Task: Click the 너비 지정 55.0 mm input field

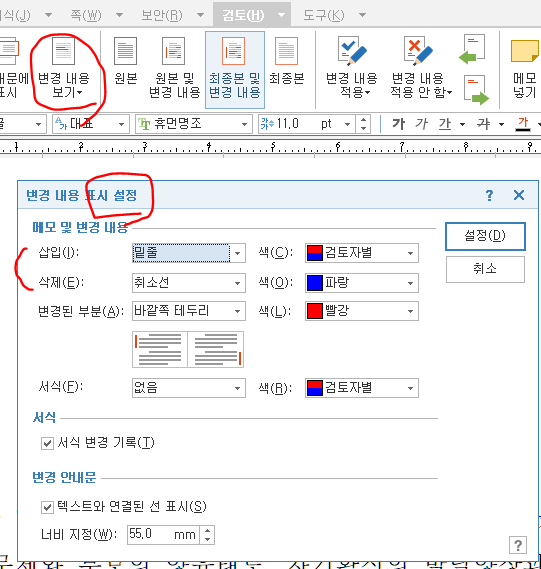Action: (x=163, y=535)
